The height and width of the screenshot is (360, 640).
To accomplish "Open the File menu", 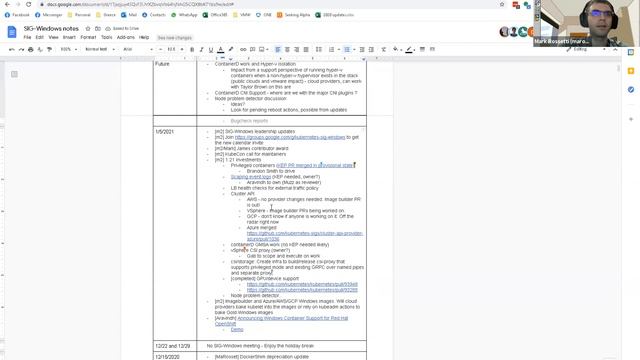I will (x=27, y=38).
